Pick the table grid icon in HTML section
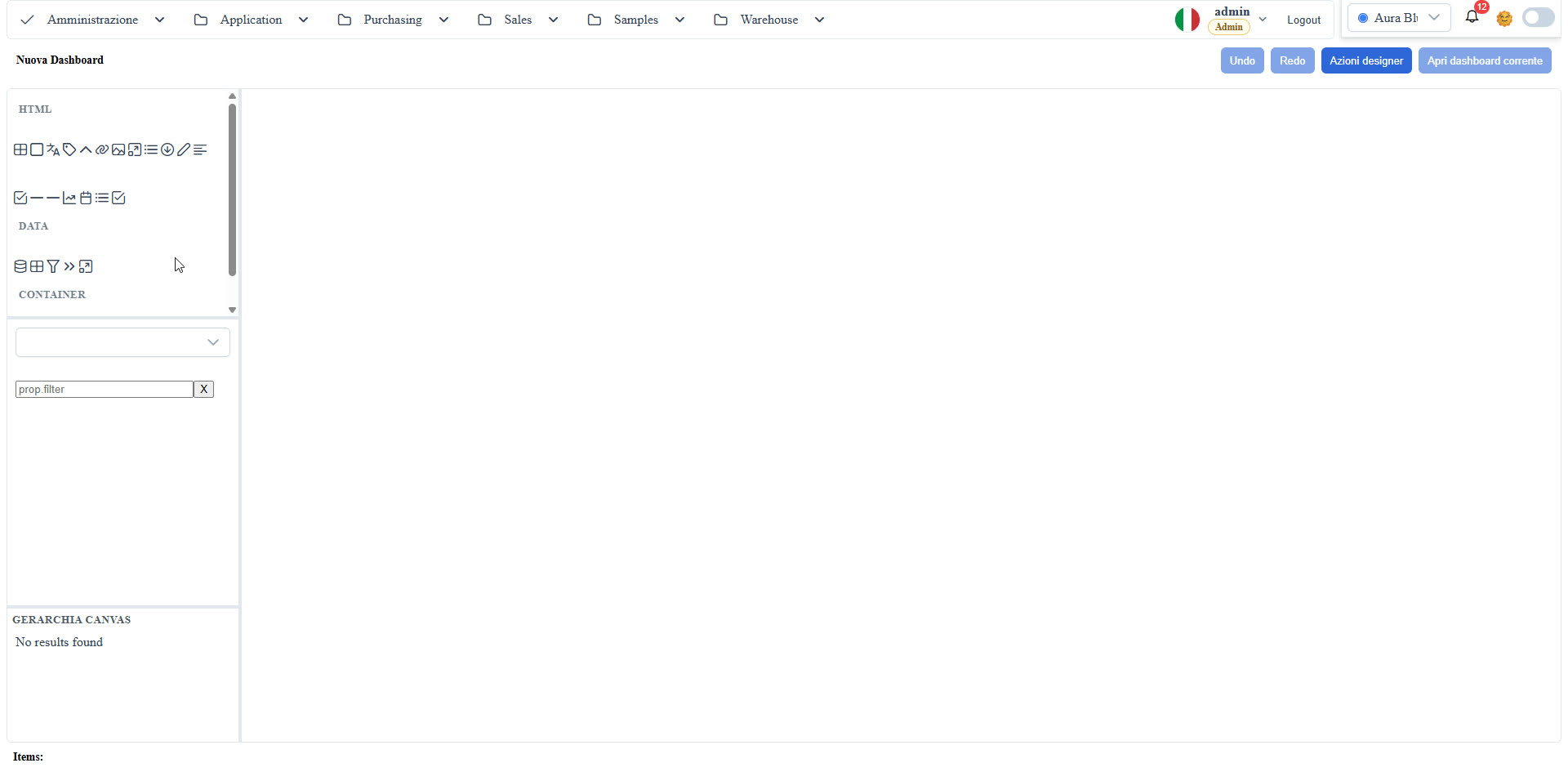The height and width of the screenshot is (772, 1568). point(20,149)
